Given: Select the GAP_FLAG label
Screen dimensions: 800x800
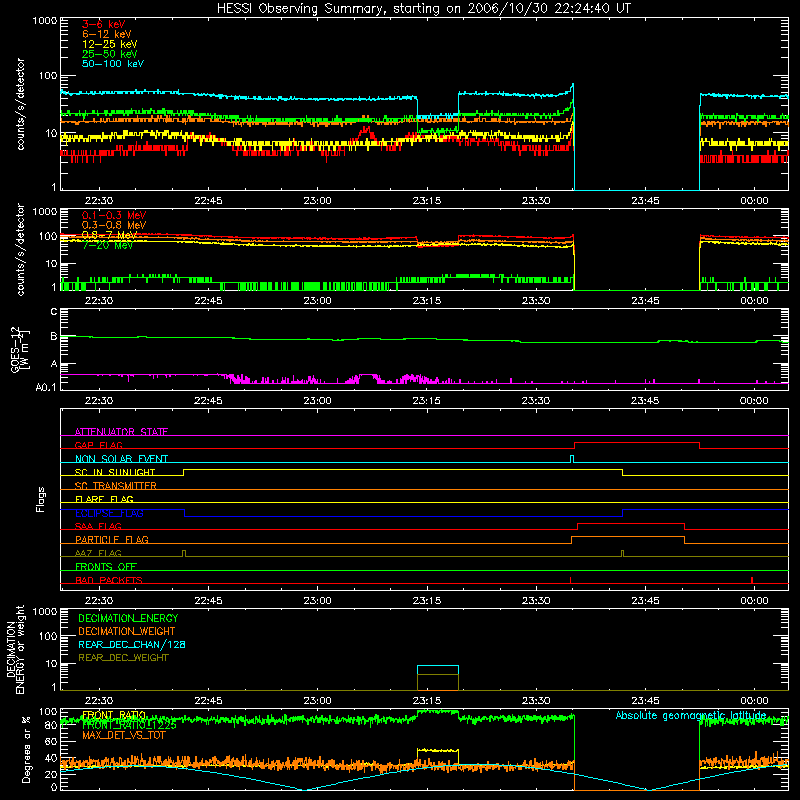Looking at the screenshot, I should tap(98, 445).
